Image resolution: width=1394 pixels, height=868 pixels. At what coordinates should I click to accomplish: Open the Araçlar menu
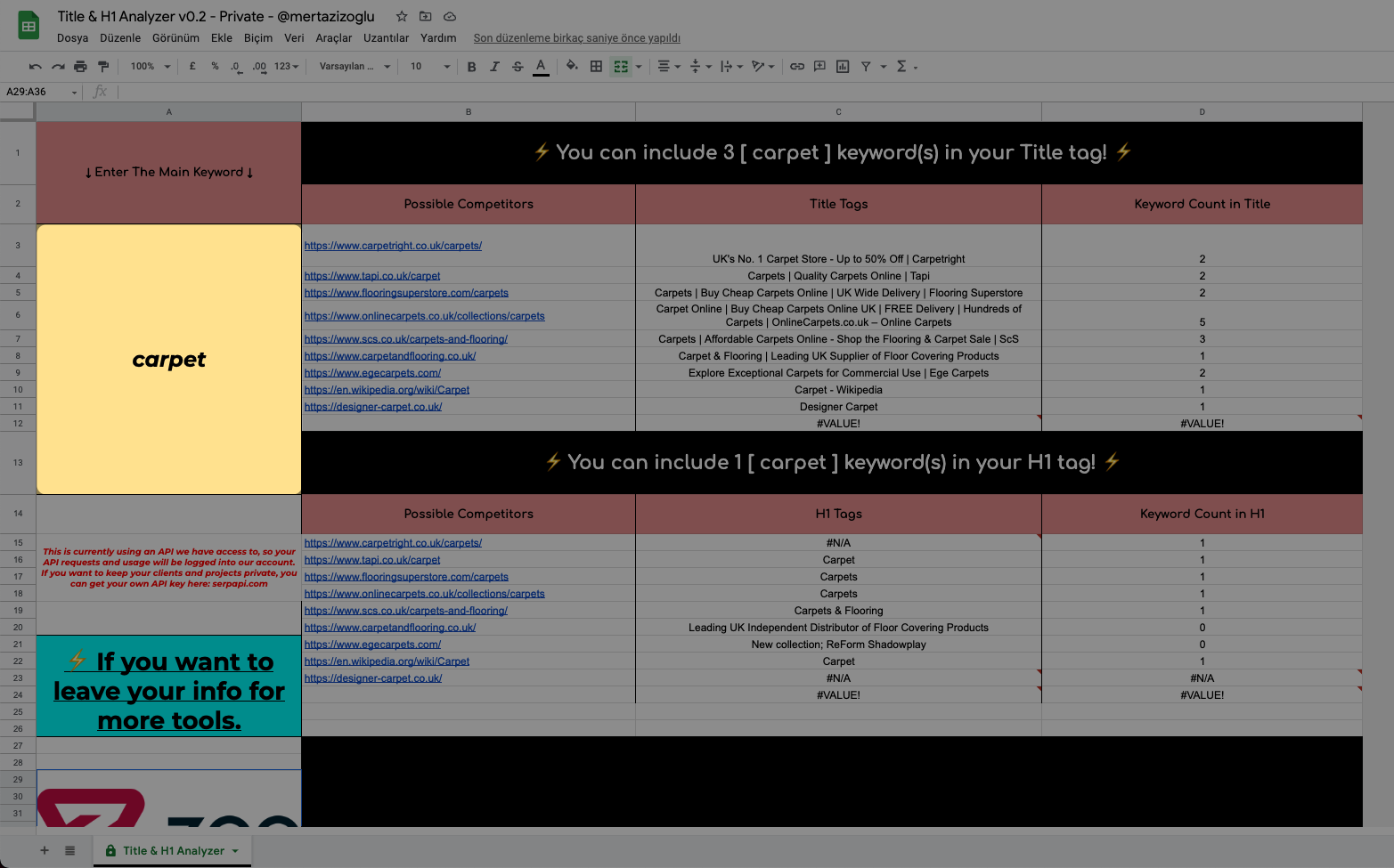tap(334, 38)
